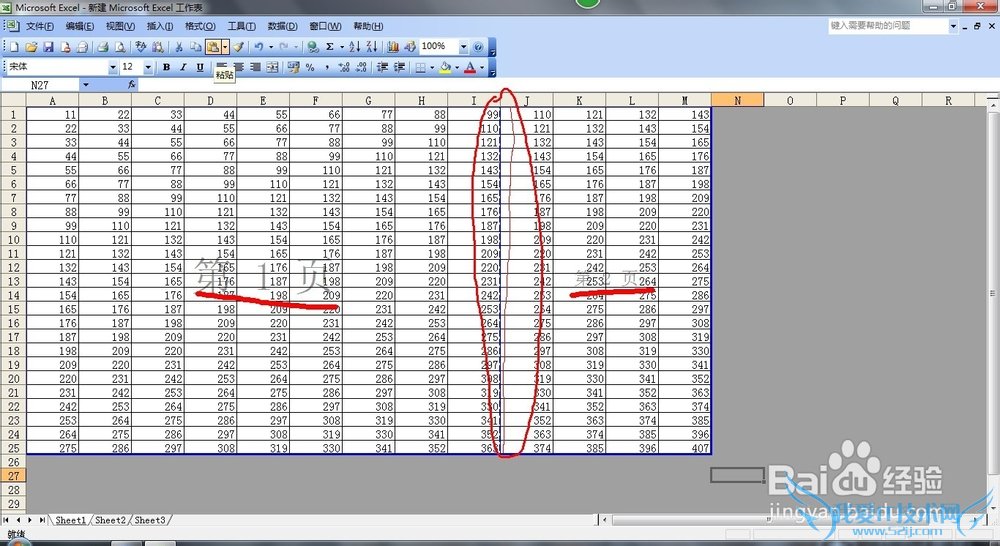This screenshot has width=1000, height=546.
Task: Select column N header
Action: point(737,100)
